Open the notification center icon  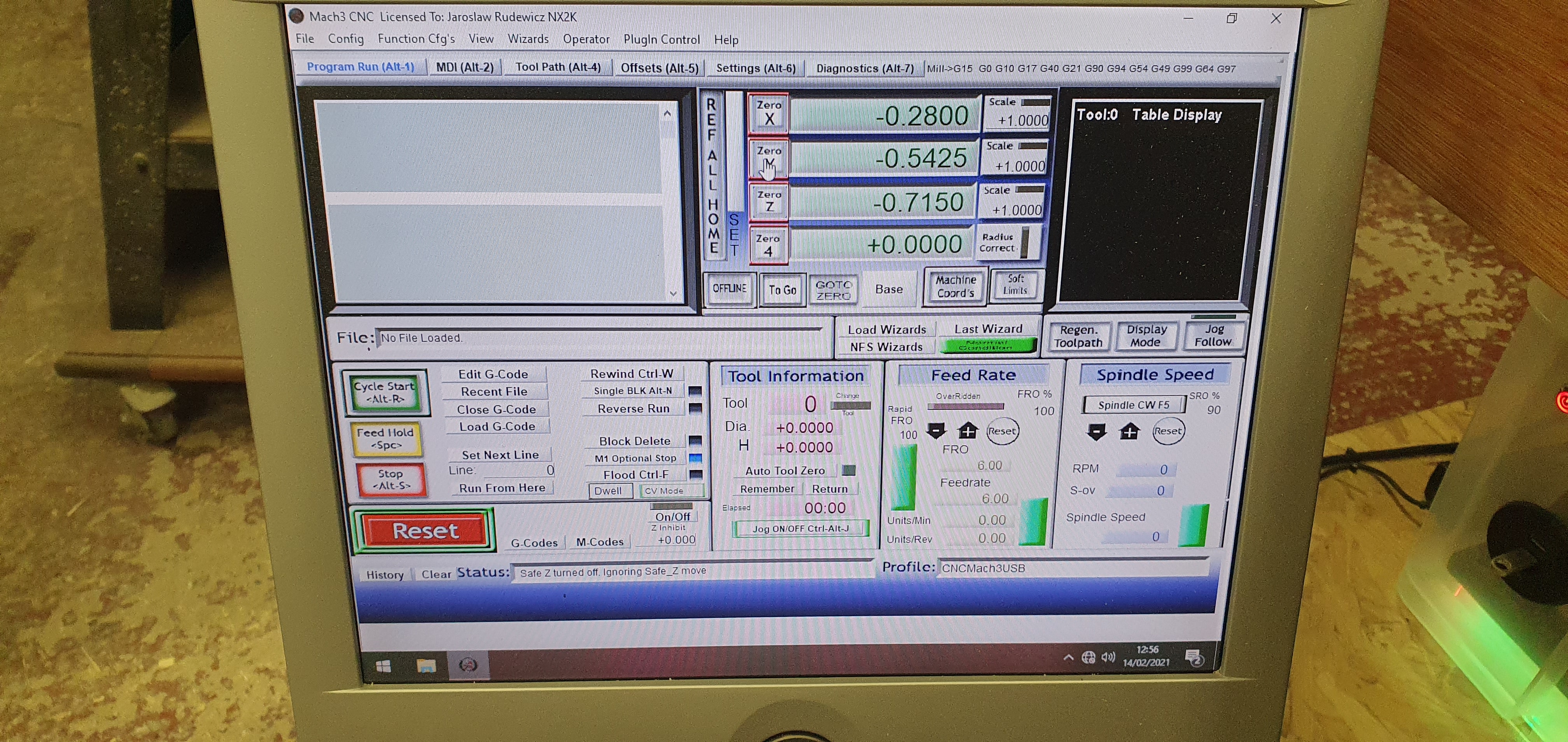pos(1194,657)
